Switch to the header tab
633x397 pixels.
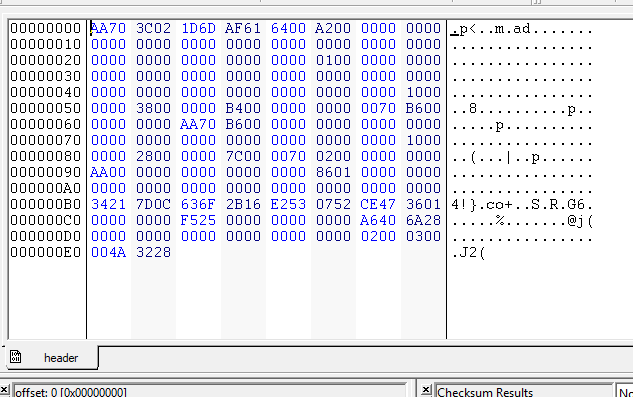click(52, 357)
